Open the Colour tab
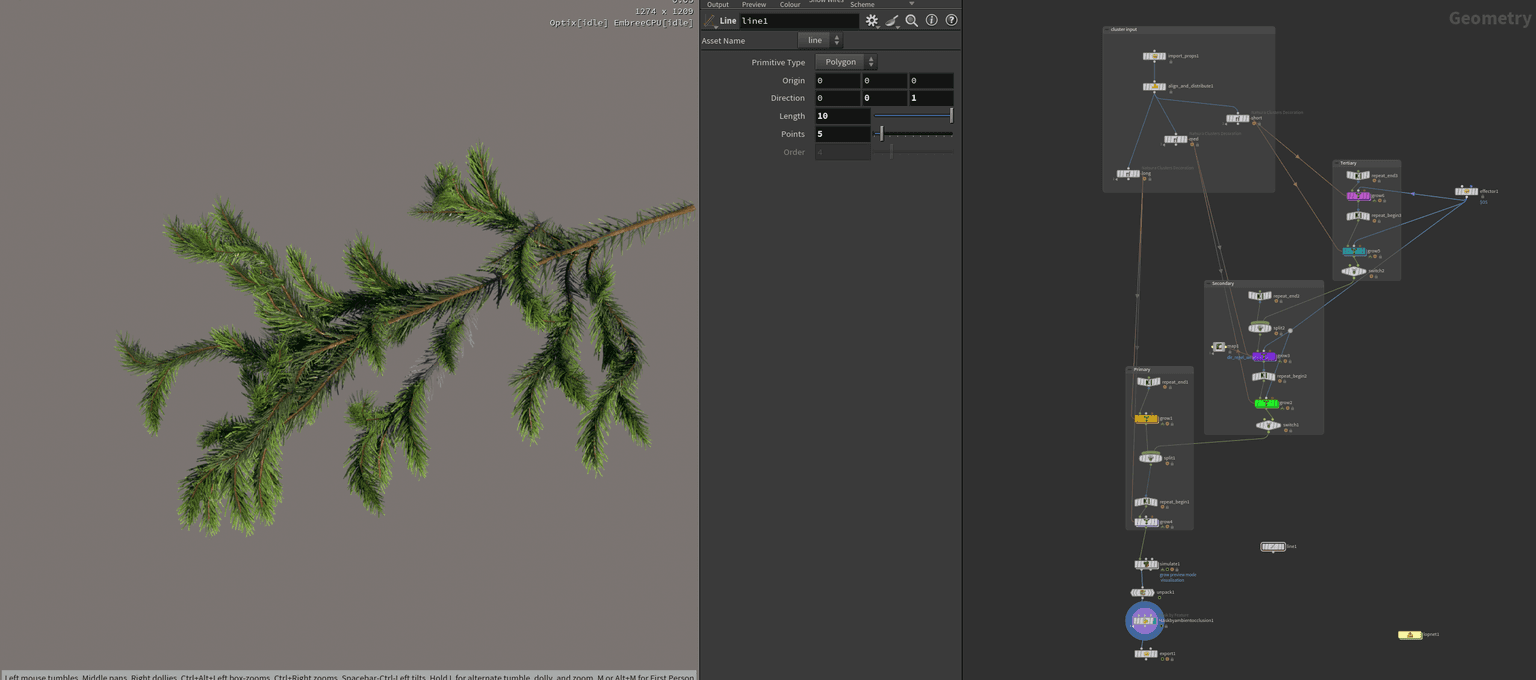The height and width of the screenshot is (680, 1536). pyautogui.click(x=790, y=5)
